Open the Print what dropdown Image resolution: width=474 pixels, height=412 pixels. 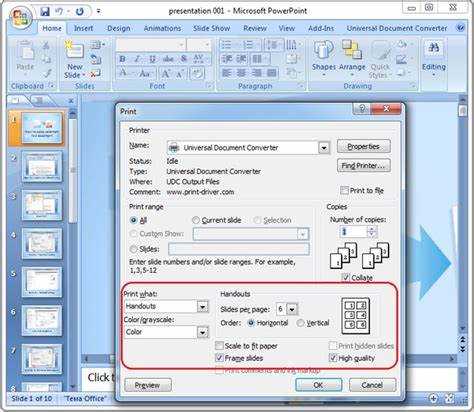(x=202, y=306)
